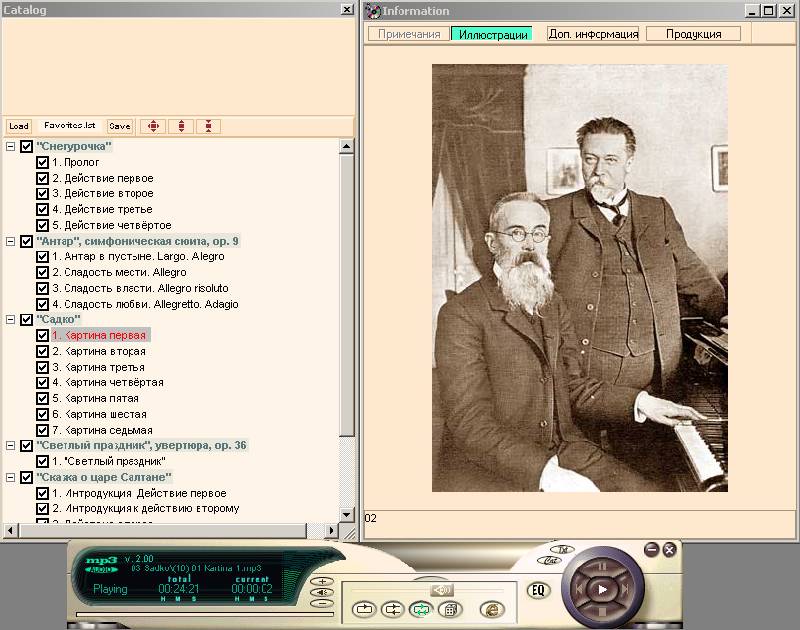
Task: Pause playback with the round control's top button
Action: pos(603,566)
